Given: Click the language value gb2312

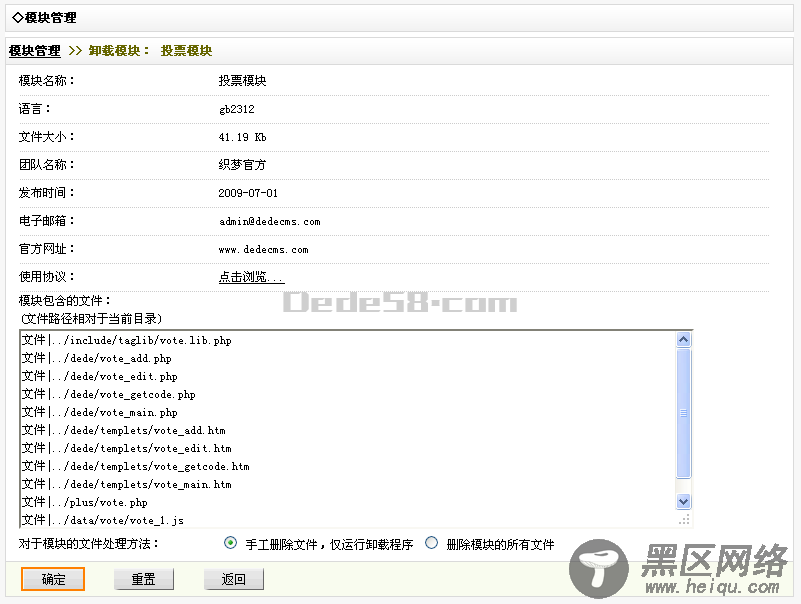Looking at the screenshot, I should (237, 109).
